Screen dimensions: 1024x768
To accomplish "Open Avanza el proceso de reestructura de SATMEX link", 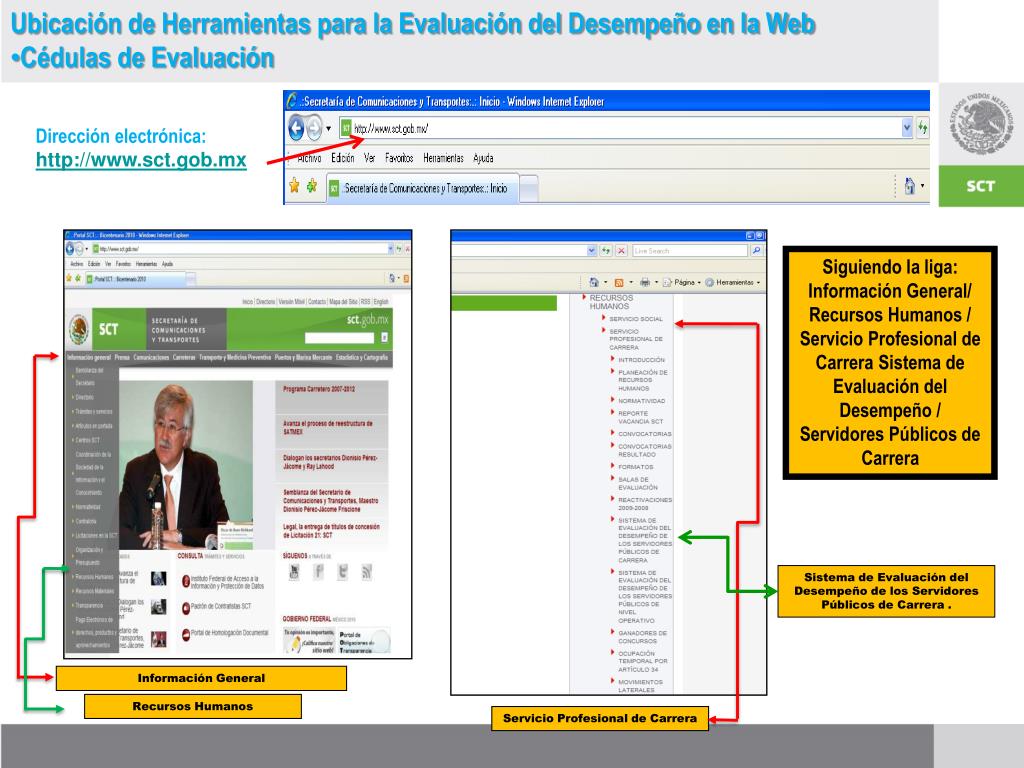I will (x=328, y=428).
